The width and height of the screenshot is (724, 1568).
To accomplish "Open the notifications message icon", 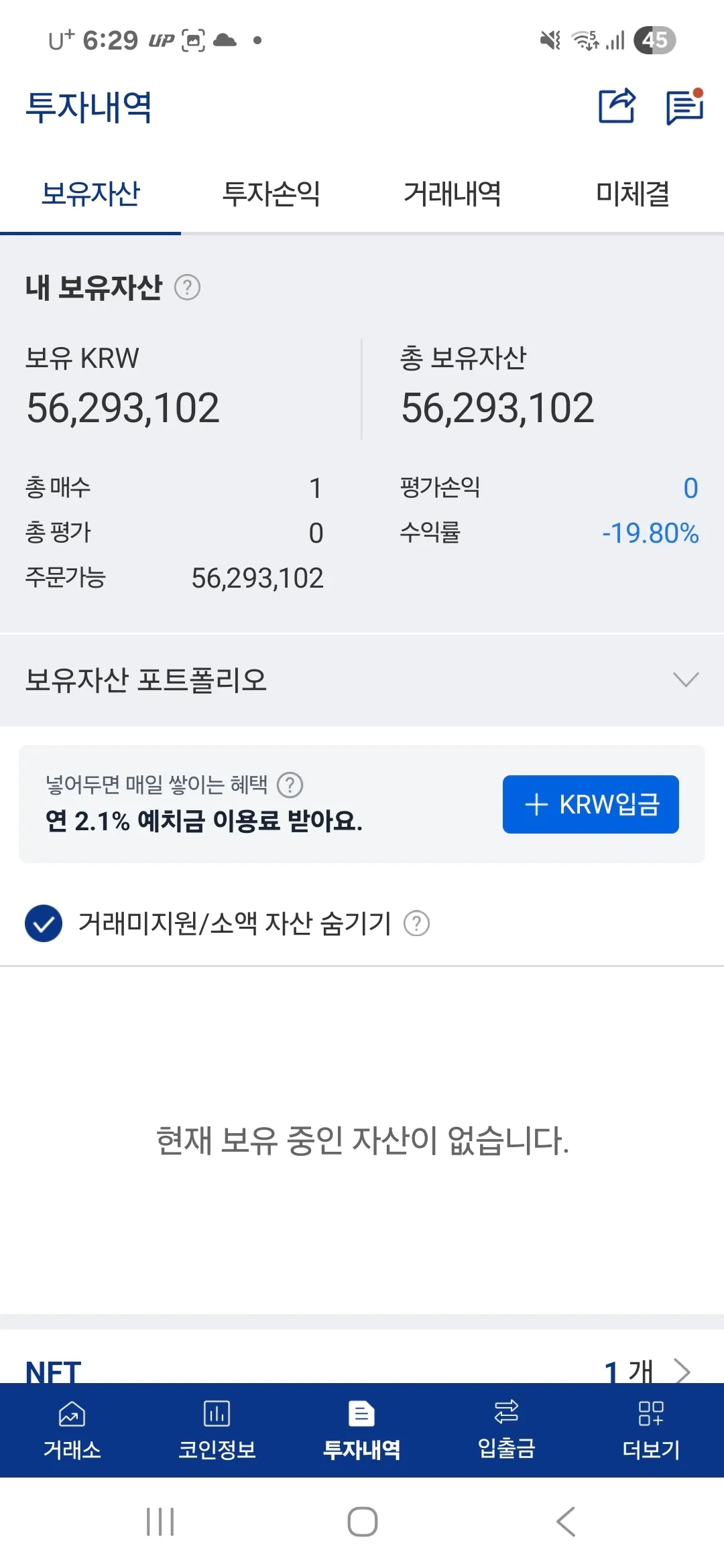I will point(684,107).
